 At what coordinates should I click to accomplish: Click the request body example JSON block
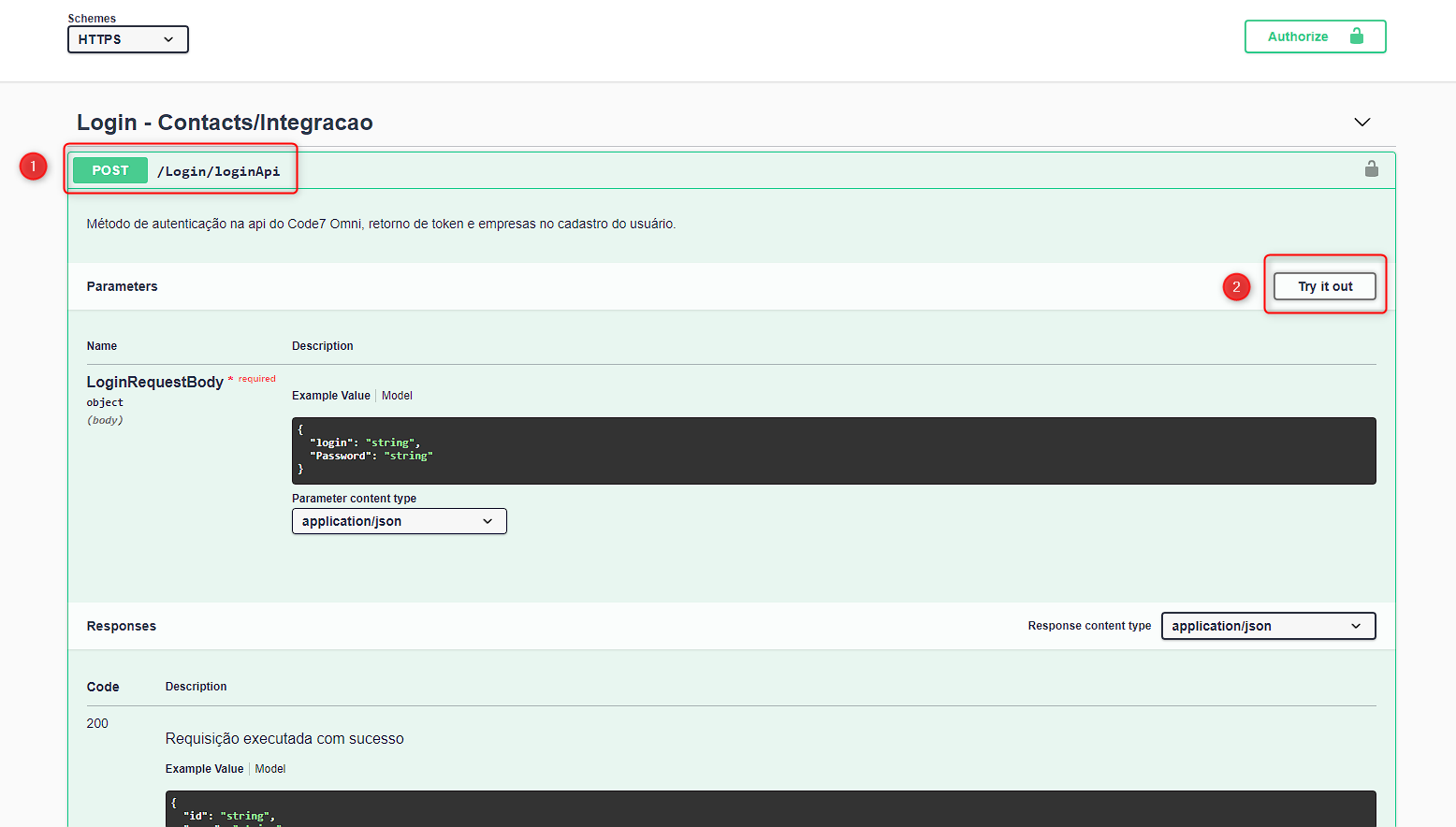point(834,451)
